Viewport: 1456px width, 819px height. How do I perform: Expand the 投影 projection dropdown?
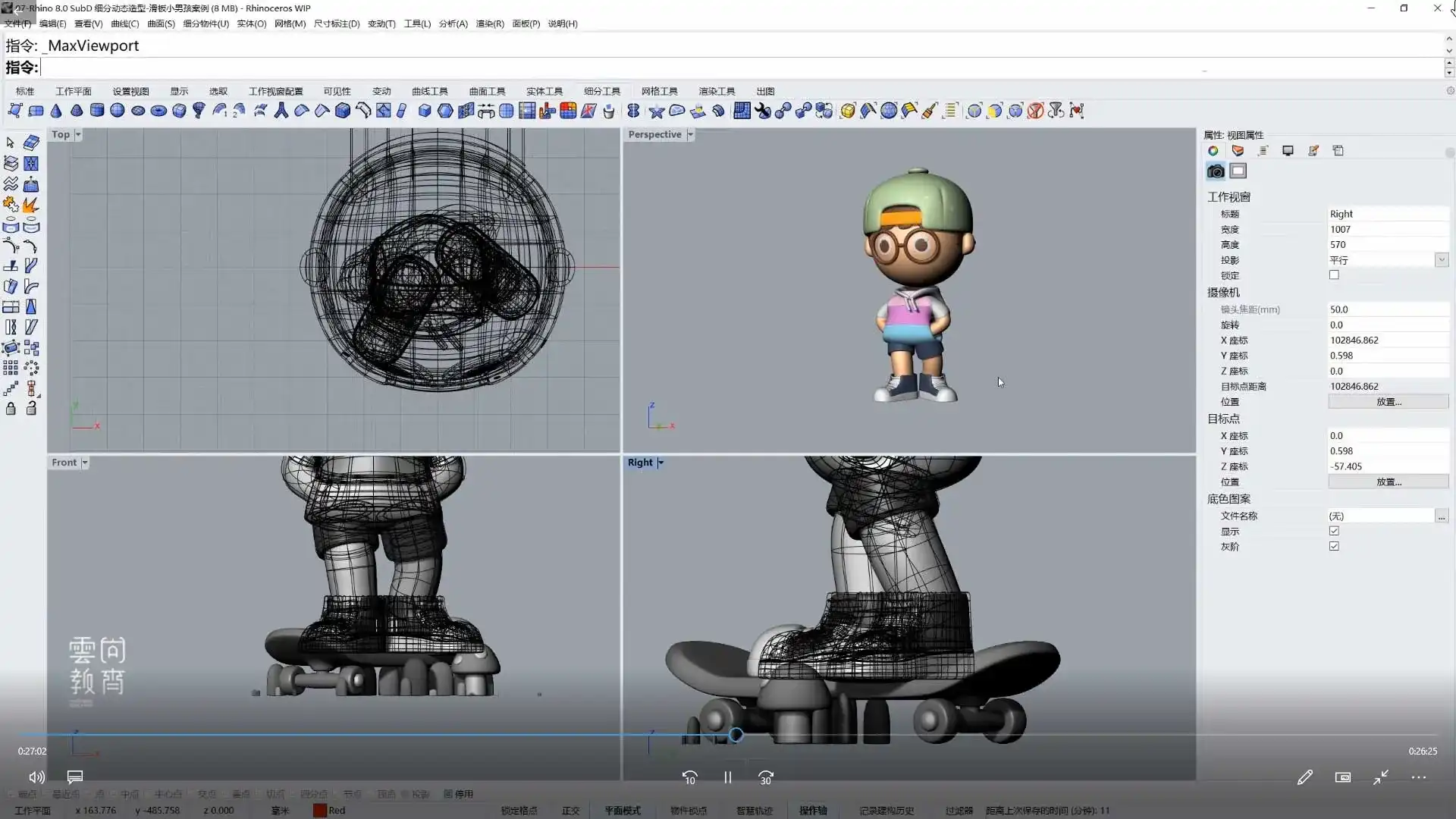pos(1441,260)
